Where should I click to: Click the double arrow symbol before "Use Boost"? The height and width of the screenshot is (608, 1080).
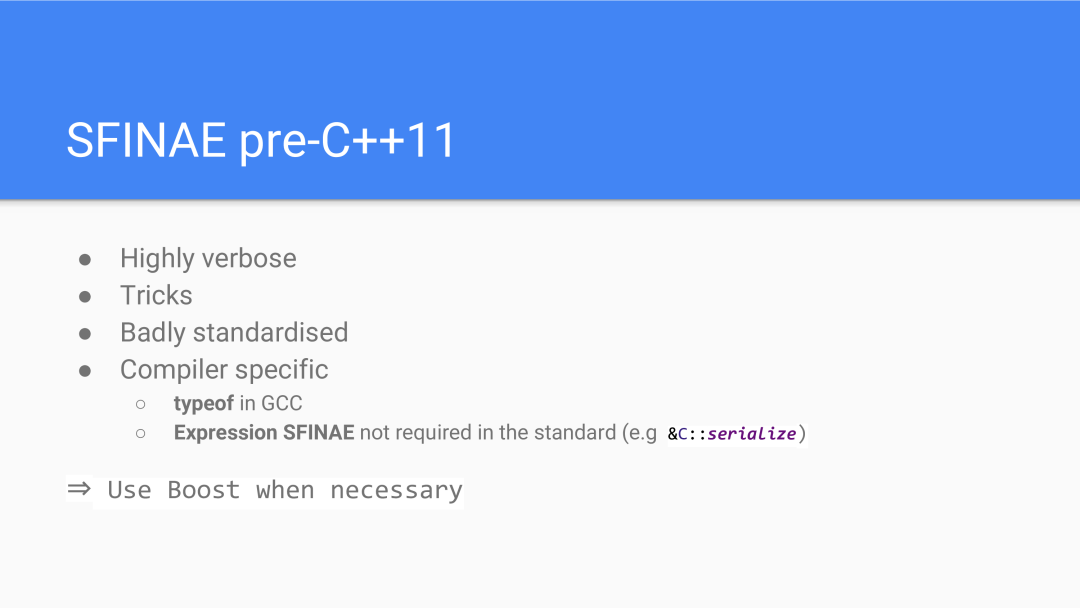[79, 489]
